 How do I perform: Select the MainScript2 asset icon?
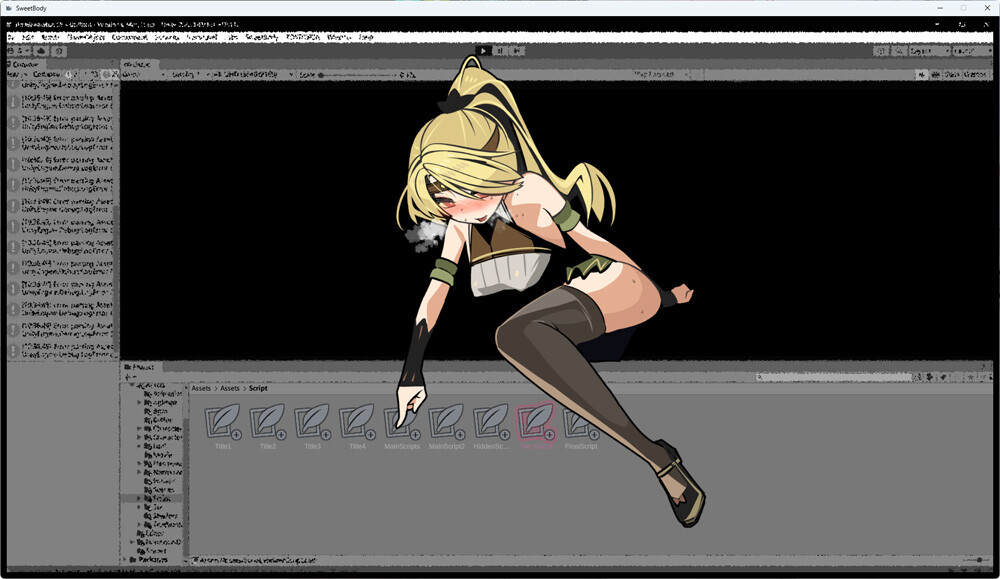coord(446,425)
